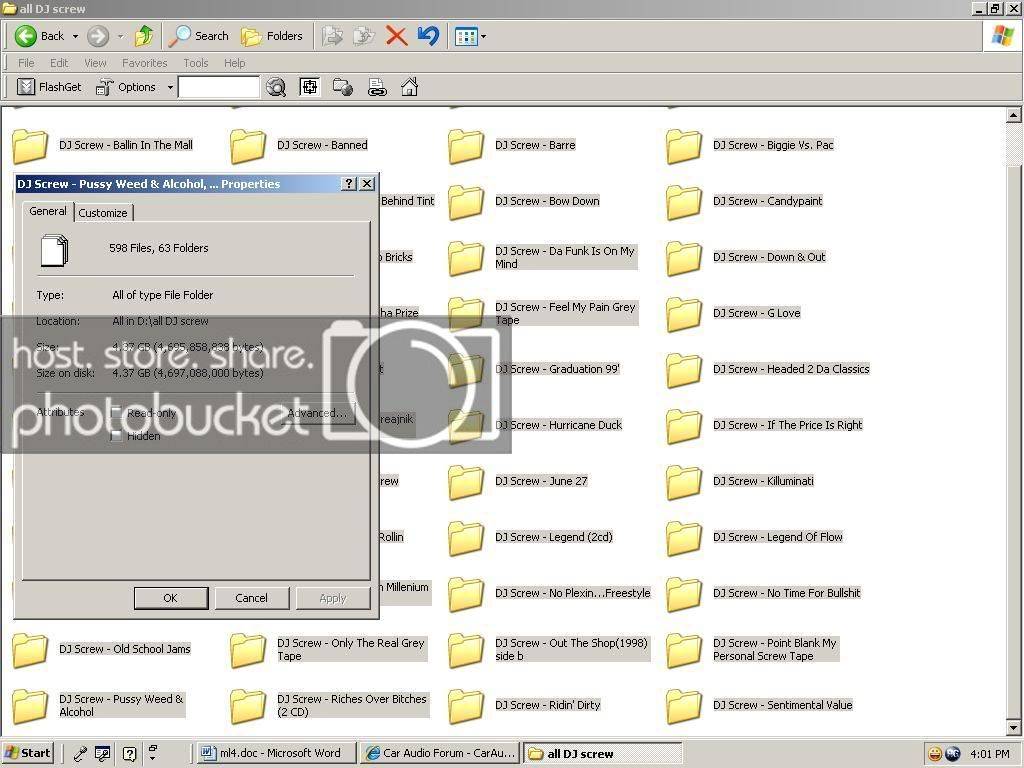Screen dimensions: 1024x768
Task: Toggle the Read-only checkbox
Action: [117, 413]
